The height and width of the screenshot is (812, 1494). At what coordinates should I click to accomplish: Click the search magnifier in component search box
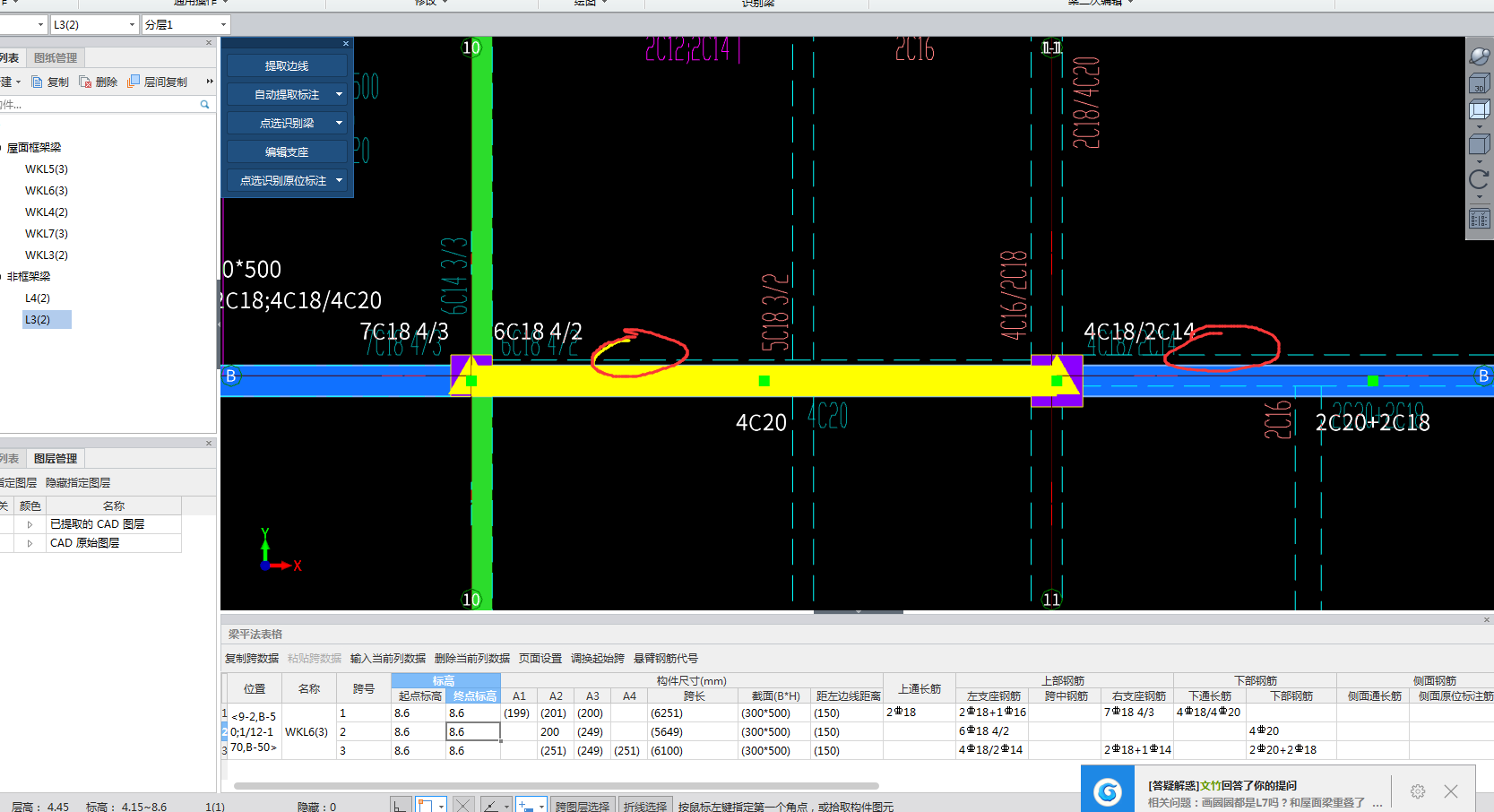pos(204,105)
